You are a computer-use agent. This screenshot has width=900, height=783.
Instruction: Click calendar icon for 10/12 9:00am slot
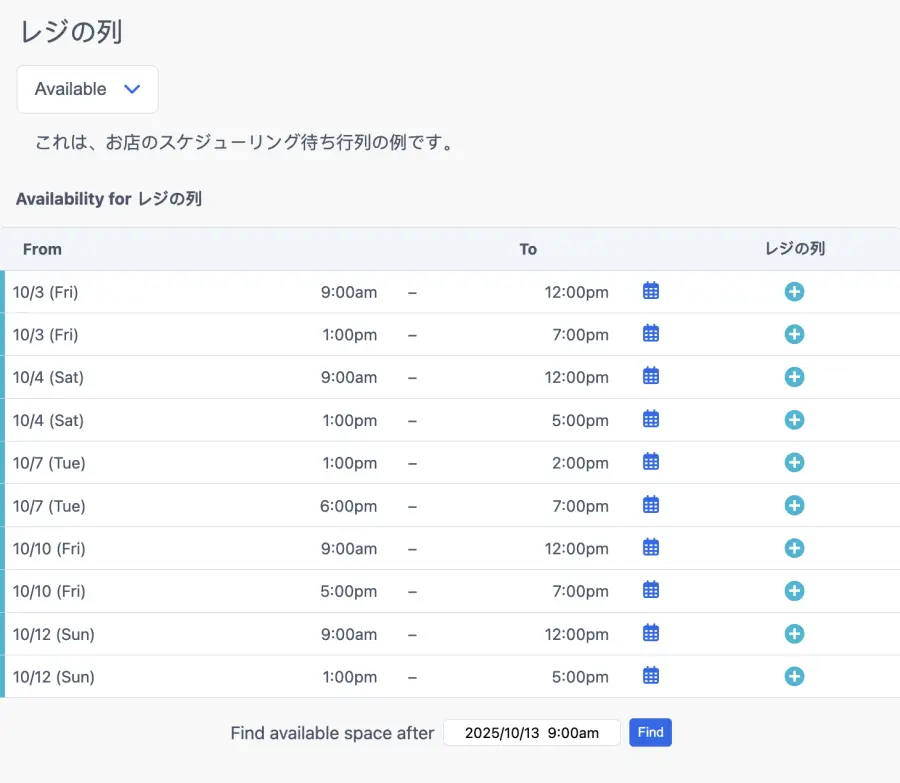[x=651, y=633]
